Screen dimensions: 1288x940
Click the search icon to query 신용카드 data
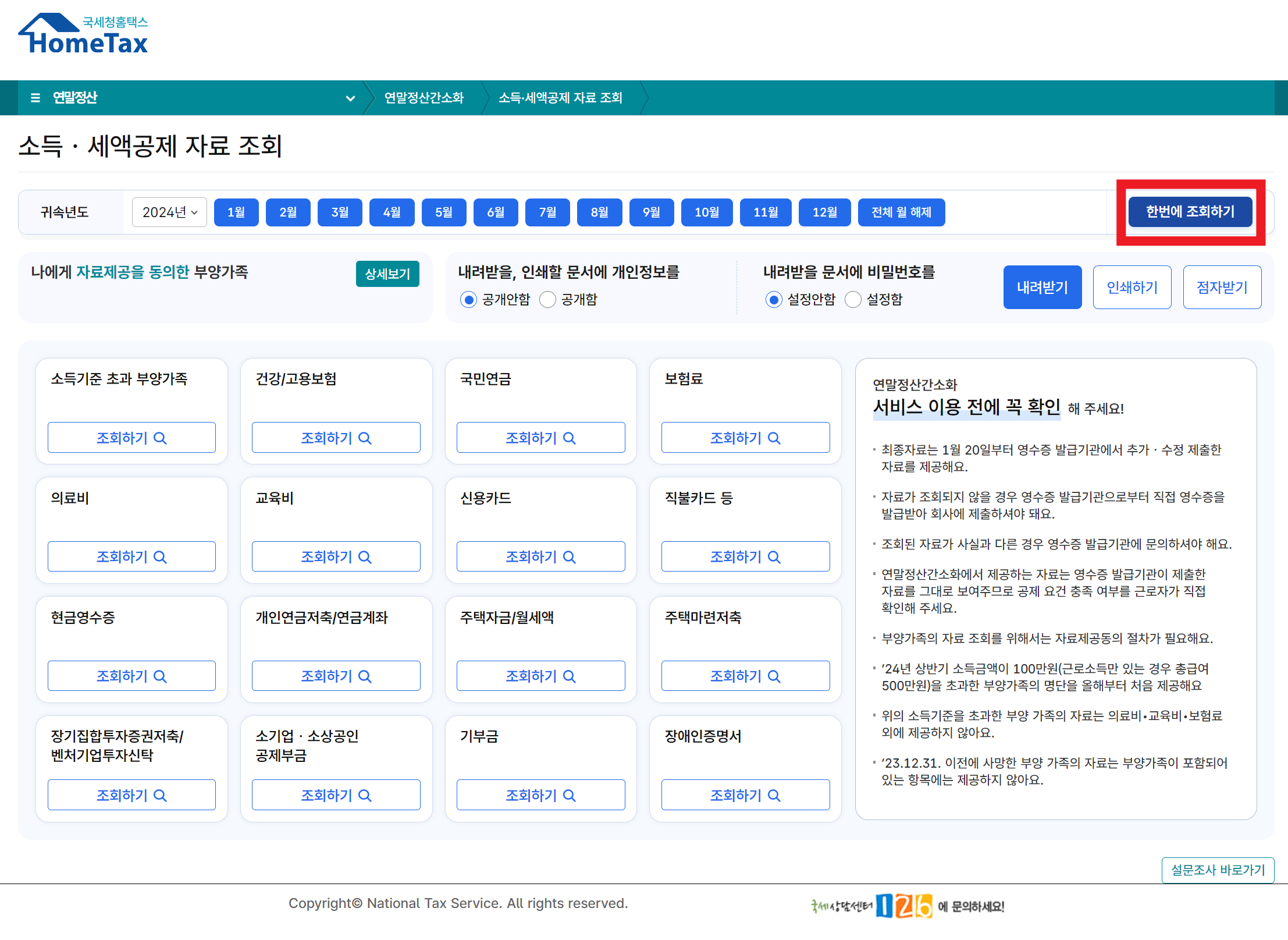pyautogui.click(x=570, y=556)
